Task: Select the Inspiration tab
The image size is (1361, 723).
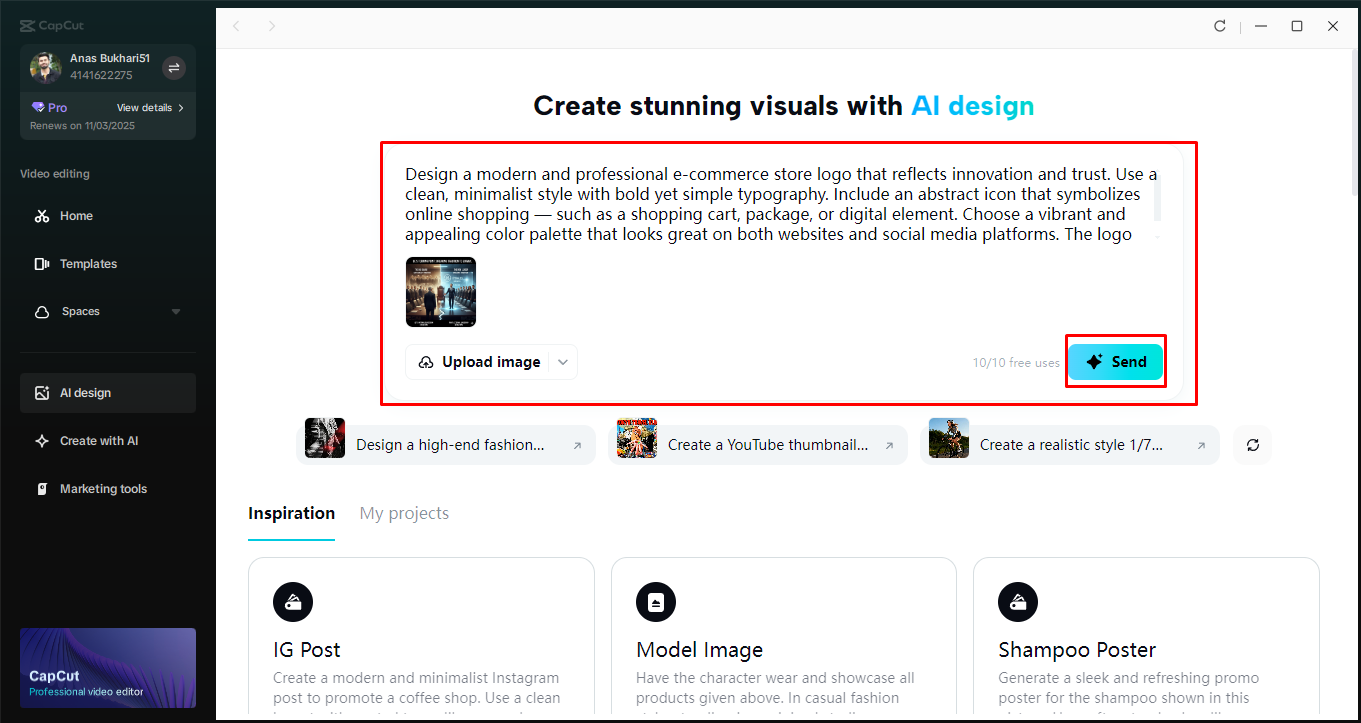Action: point(291,513)
